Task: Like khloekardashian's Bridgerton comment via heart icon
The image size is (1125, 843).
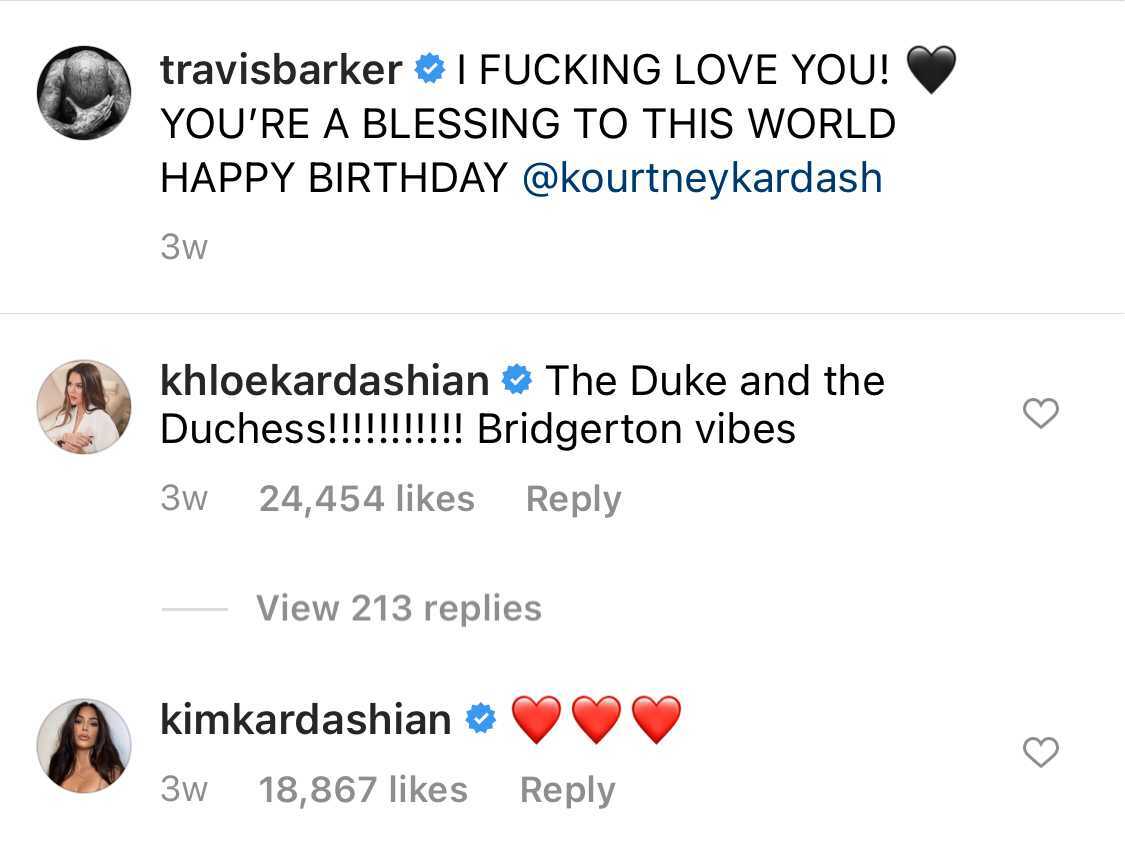Action: coord(1040,413)
